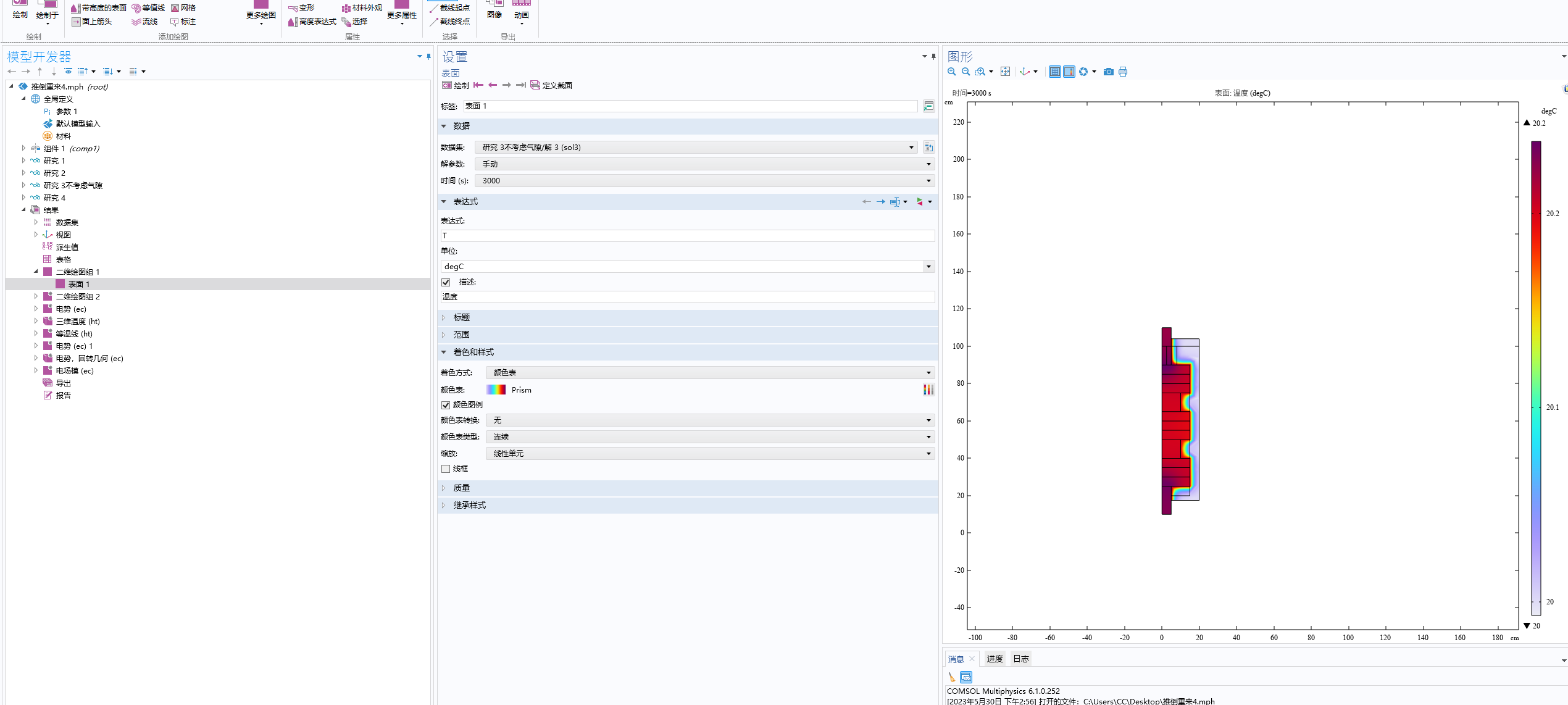
Task: Uncheck the 颜色图例 checkbox
Action: click(446, 405)
